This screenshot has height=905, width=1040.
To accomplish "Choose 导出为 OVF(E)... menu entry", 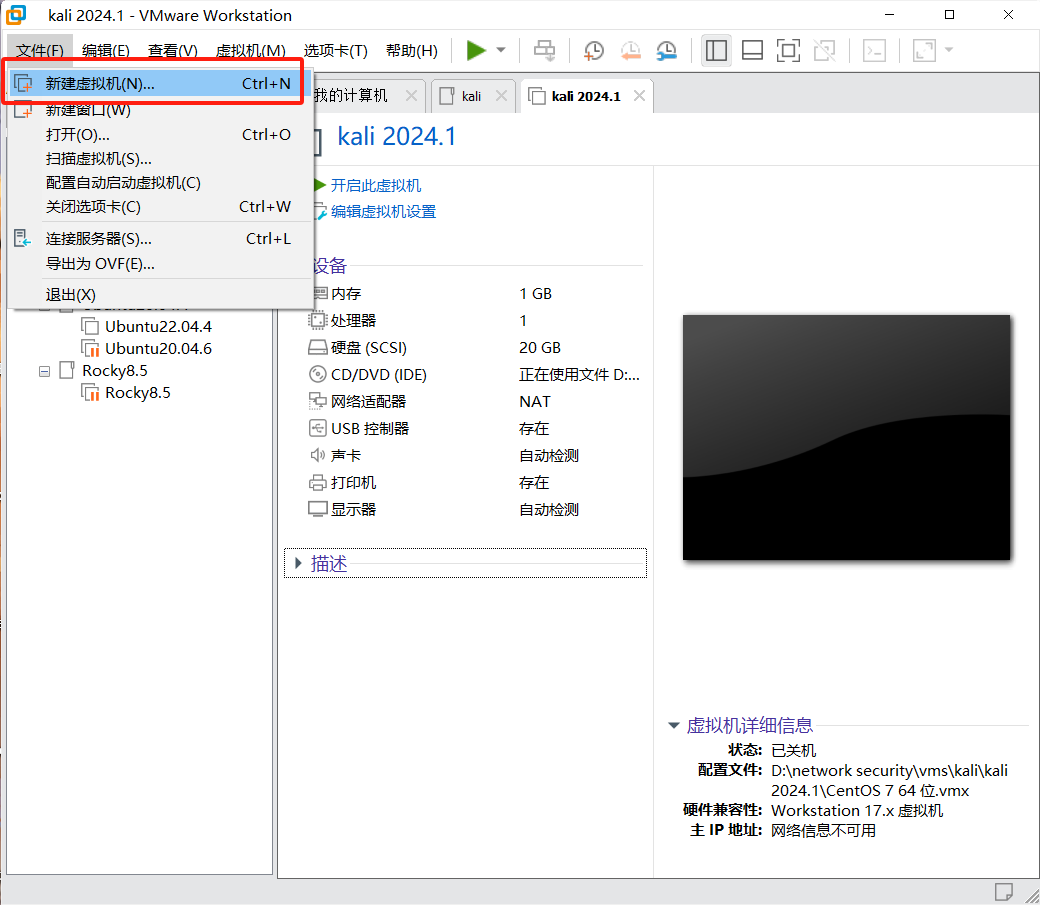I will tap(160, 263).
